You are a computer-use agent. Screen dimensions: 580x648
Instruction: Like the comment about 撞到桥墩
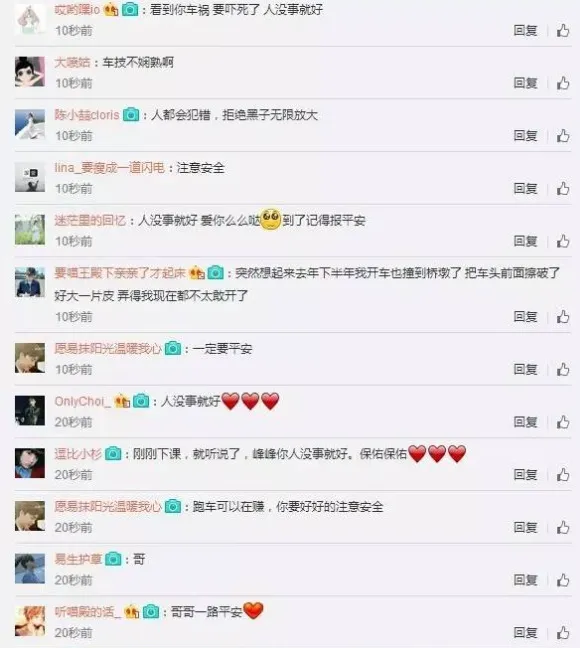point(563,317)
